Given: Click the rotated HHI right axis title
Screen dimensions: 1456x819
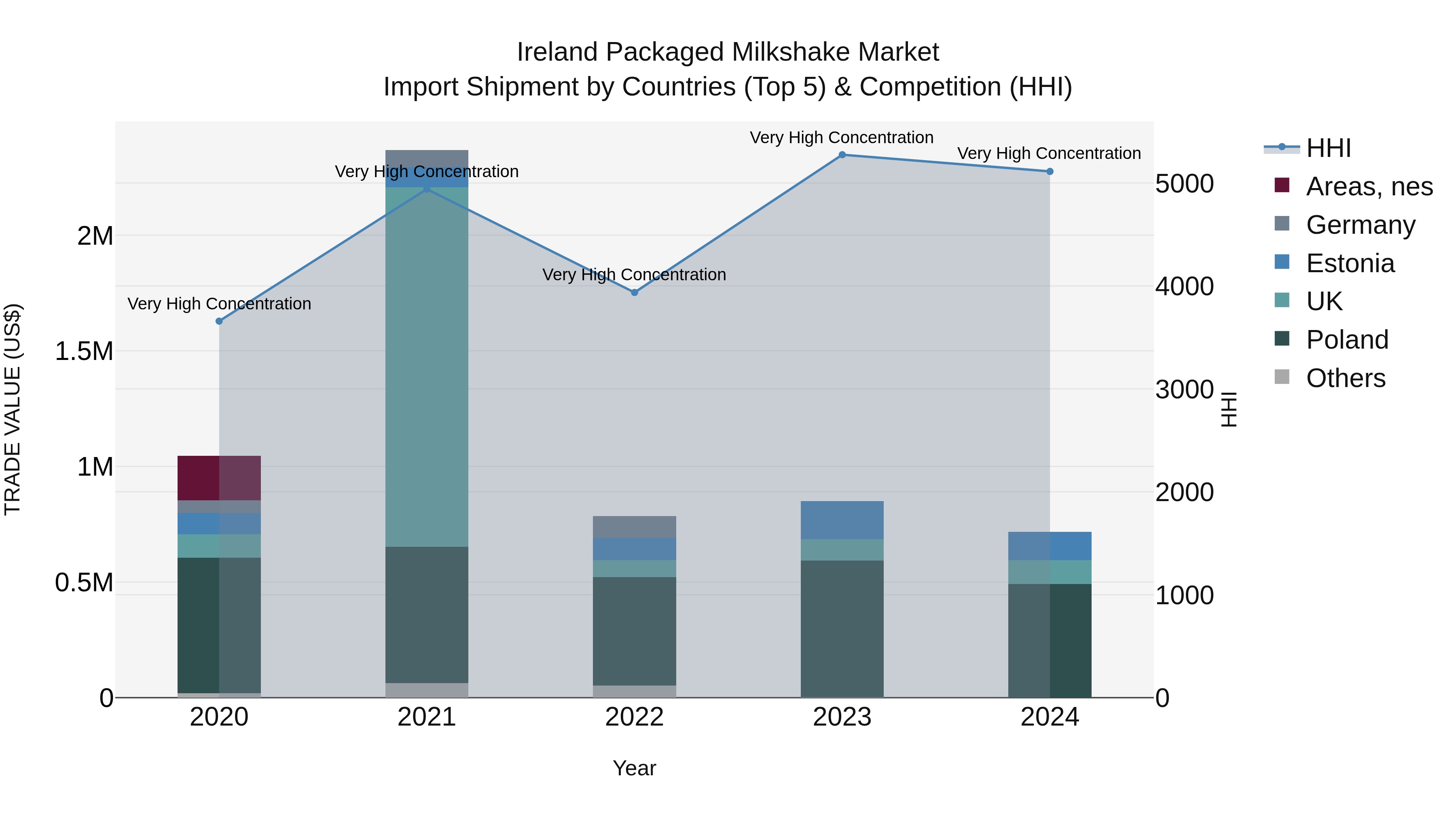Looking at the screenshot, I should coord(1229,409).
